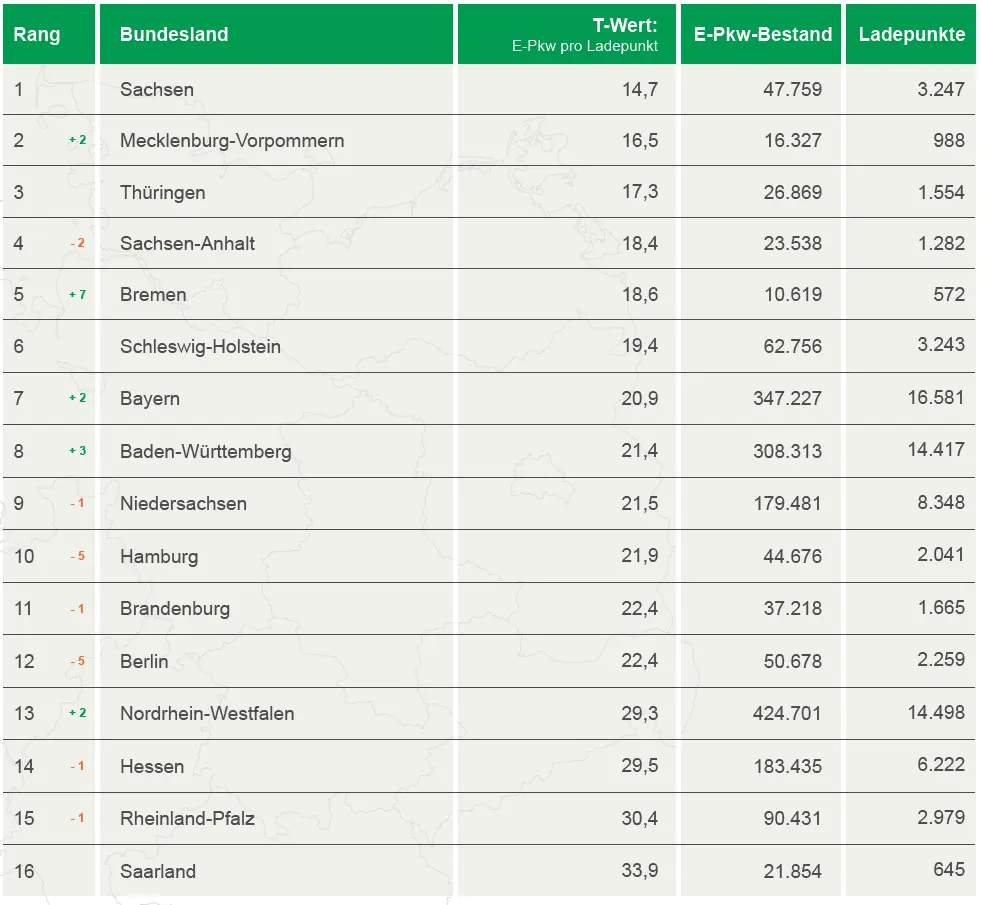Select the Thüringen state name
This screenshot has width=981, height=905.
click(162, 192)
